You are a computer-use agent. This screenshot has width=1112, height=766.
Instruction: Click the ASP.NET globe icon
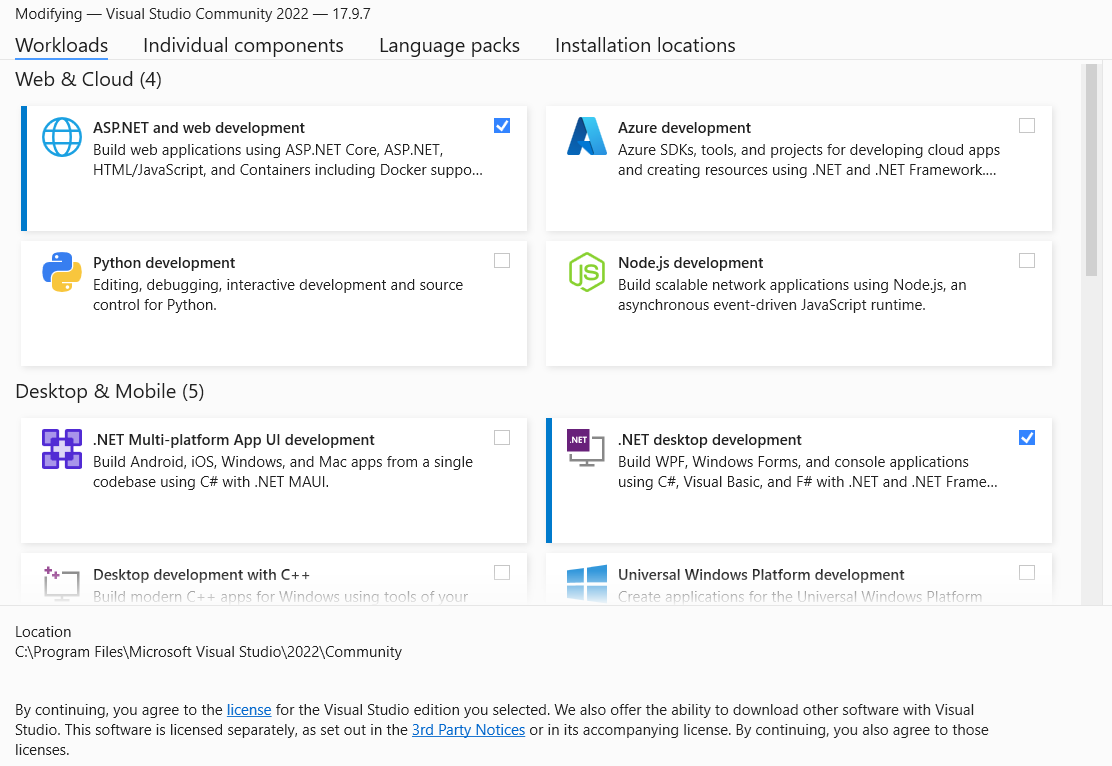(61, 137)
